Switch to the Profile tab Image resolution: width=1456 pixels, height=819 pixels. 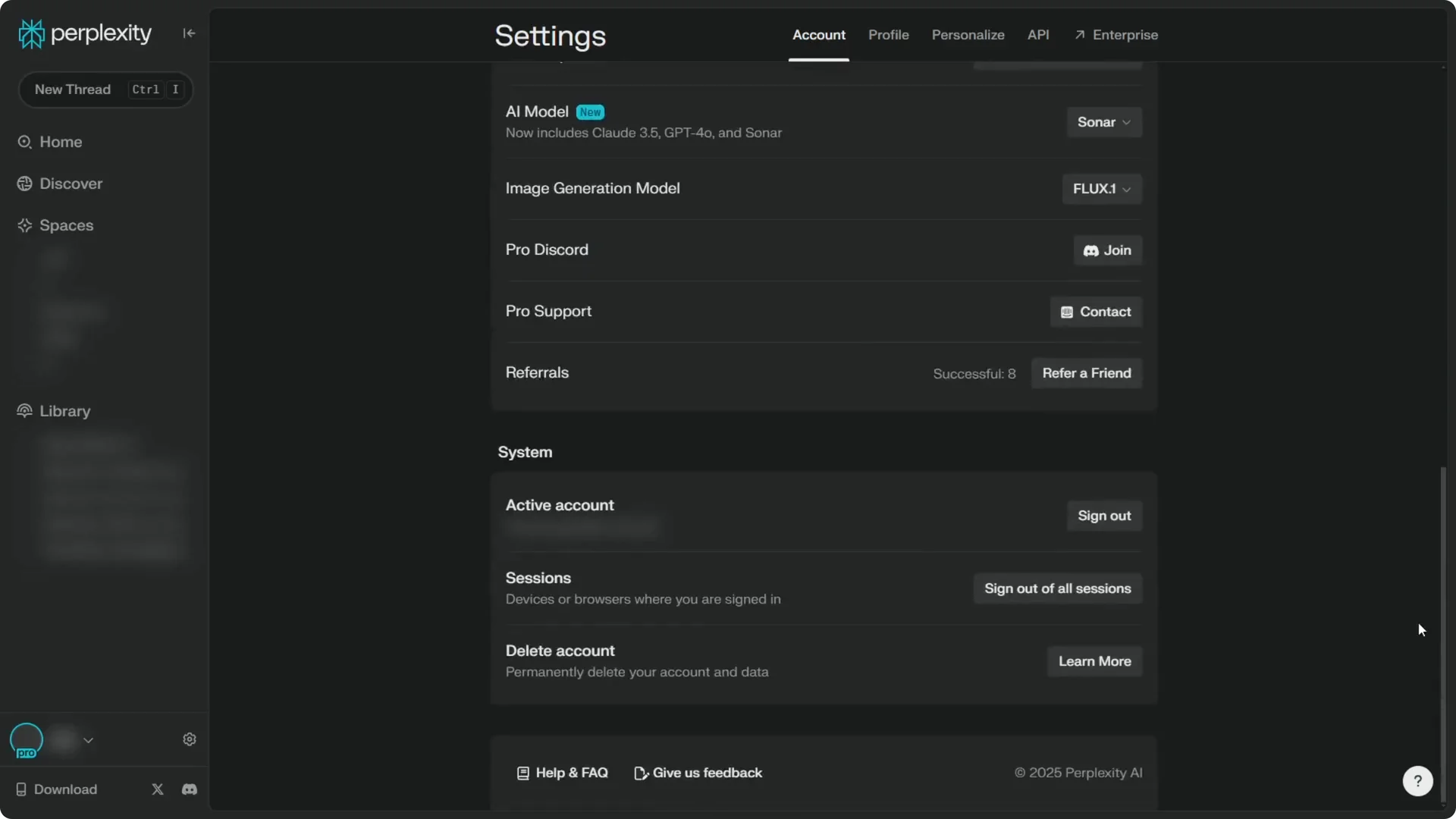887,35
